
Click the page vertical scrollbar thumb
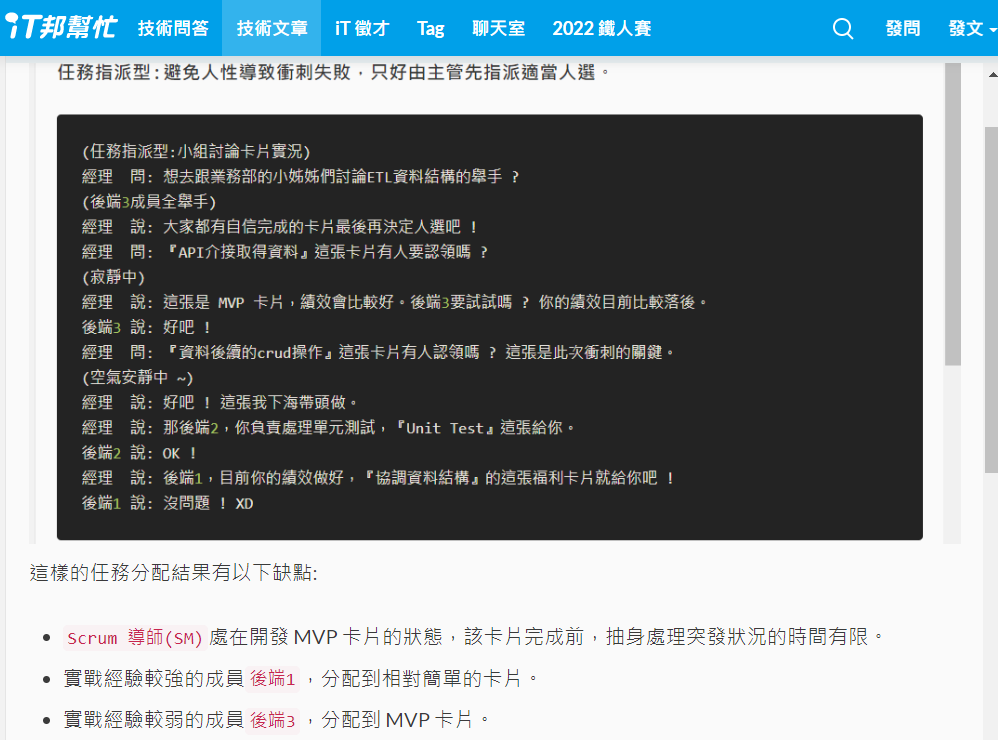[x=992, y=299]
